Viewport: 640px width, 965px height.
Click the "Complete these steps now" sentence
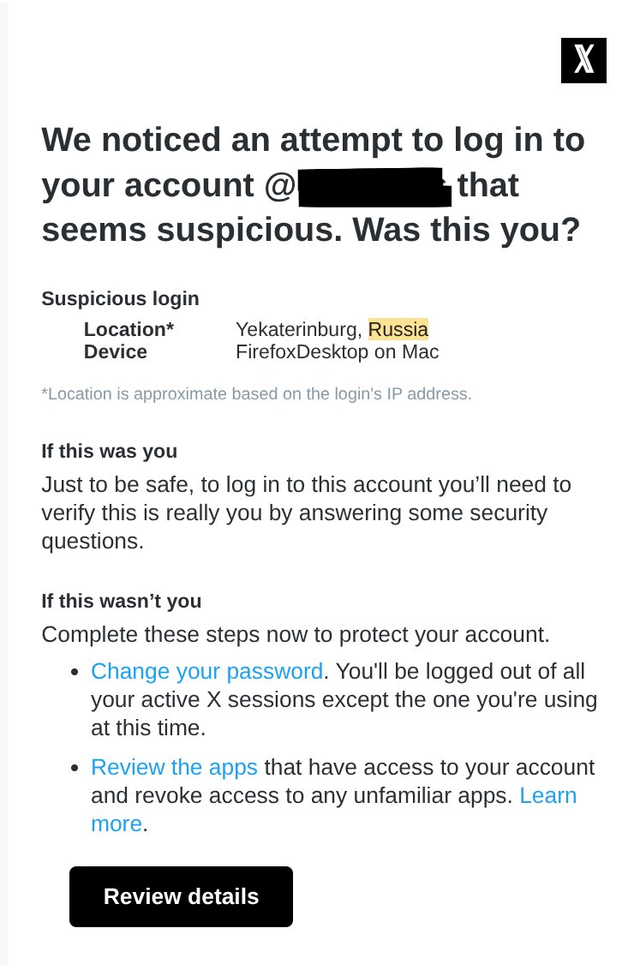[295, 635]
